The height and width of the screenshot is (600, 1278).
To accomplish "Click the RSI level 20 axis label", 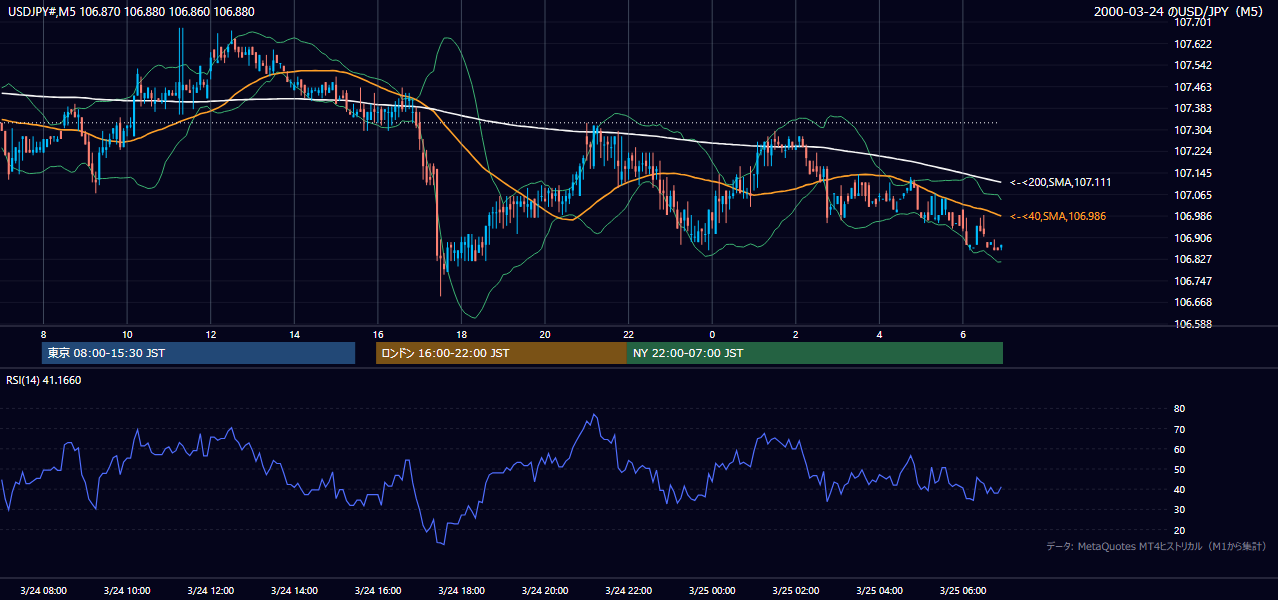I will (x=1179, y=530).
